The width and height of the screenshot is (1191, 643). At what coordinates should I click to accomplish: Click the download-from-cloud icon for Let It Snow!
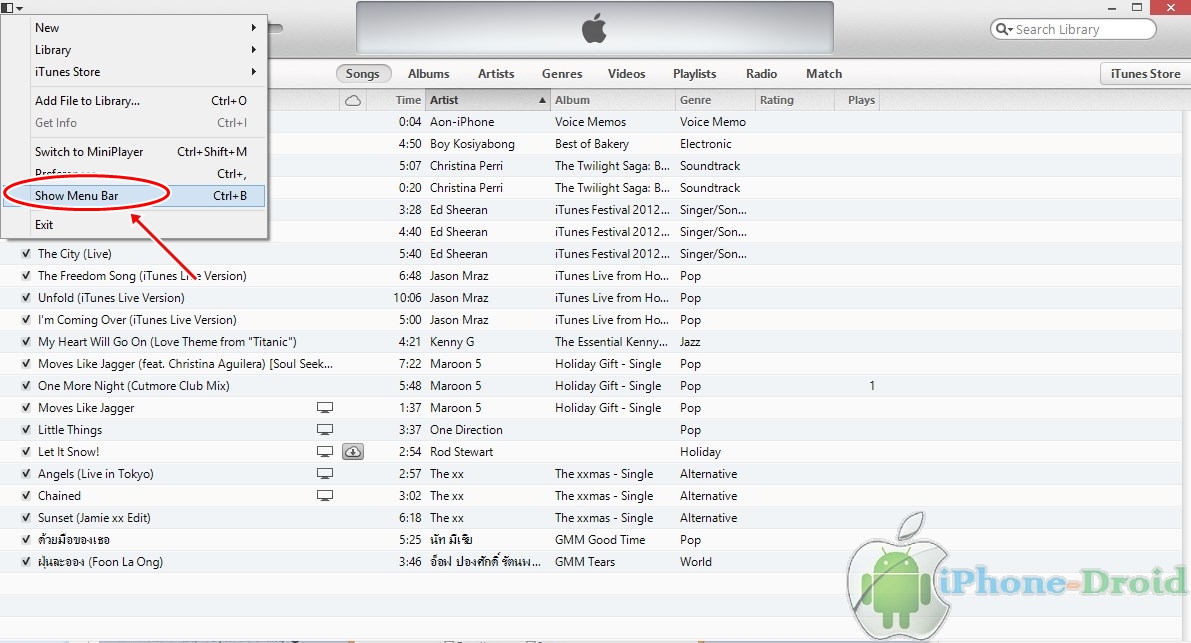point(353,452)
